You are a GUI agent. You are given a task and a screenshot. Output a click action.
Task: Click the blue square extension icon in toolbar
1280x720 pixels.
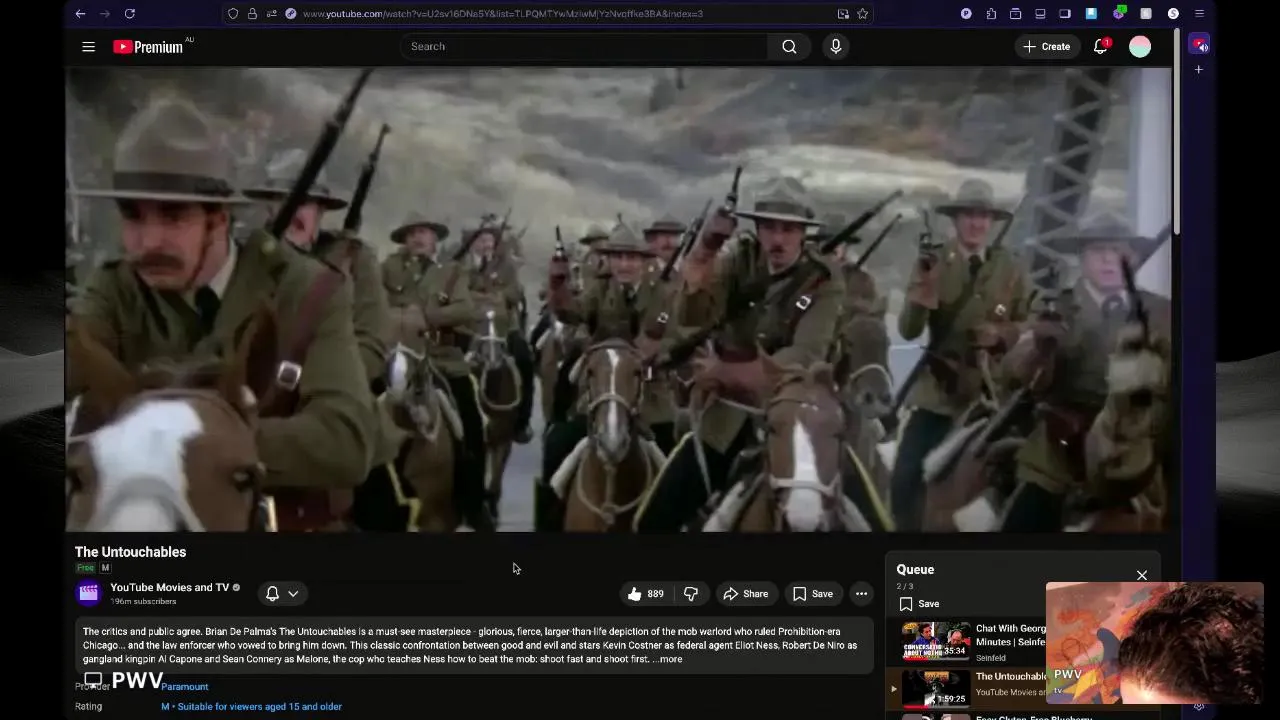pos(1092,14)
